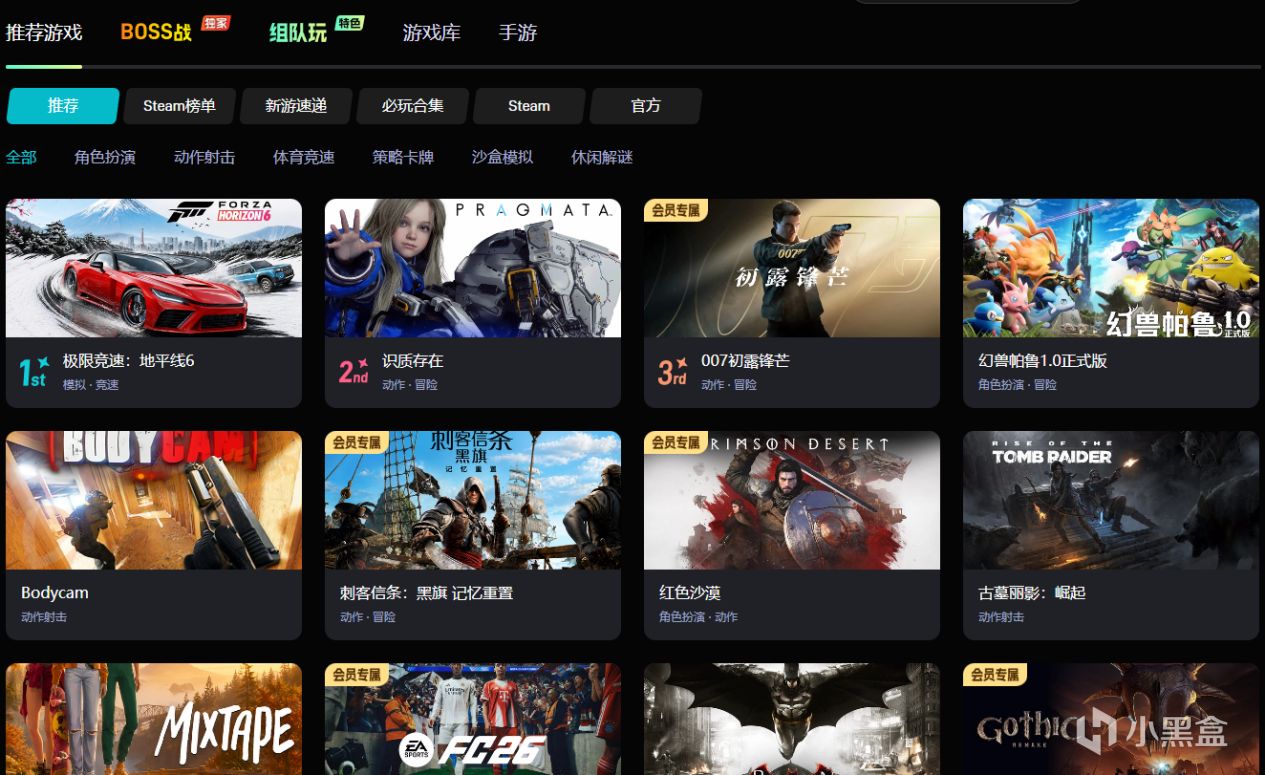Click 动作射击 tag under 古墓丽影：崛起
The width and height of the screenshot is (1265, 775).
1001,617
